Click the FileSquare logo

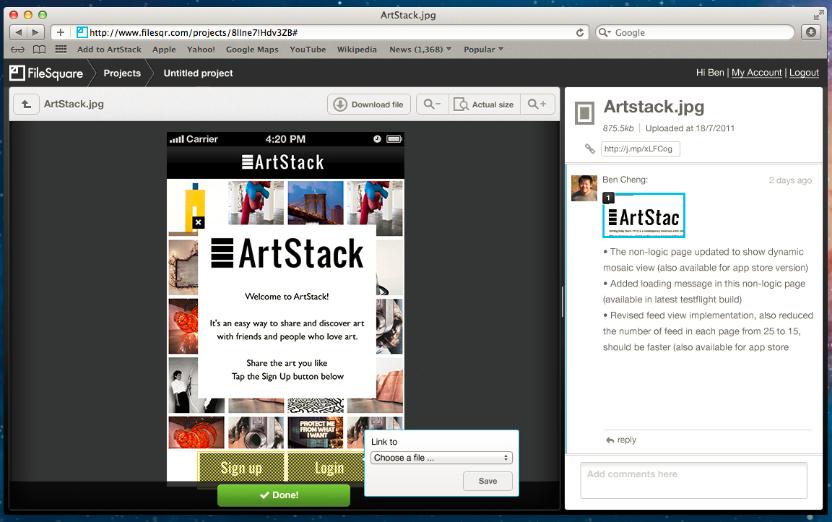[x=46, y=73]
